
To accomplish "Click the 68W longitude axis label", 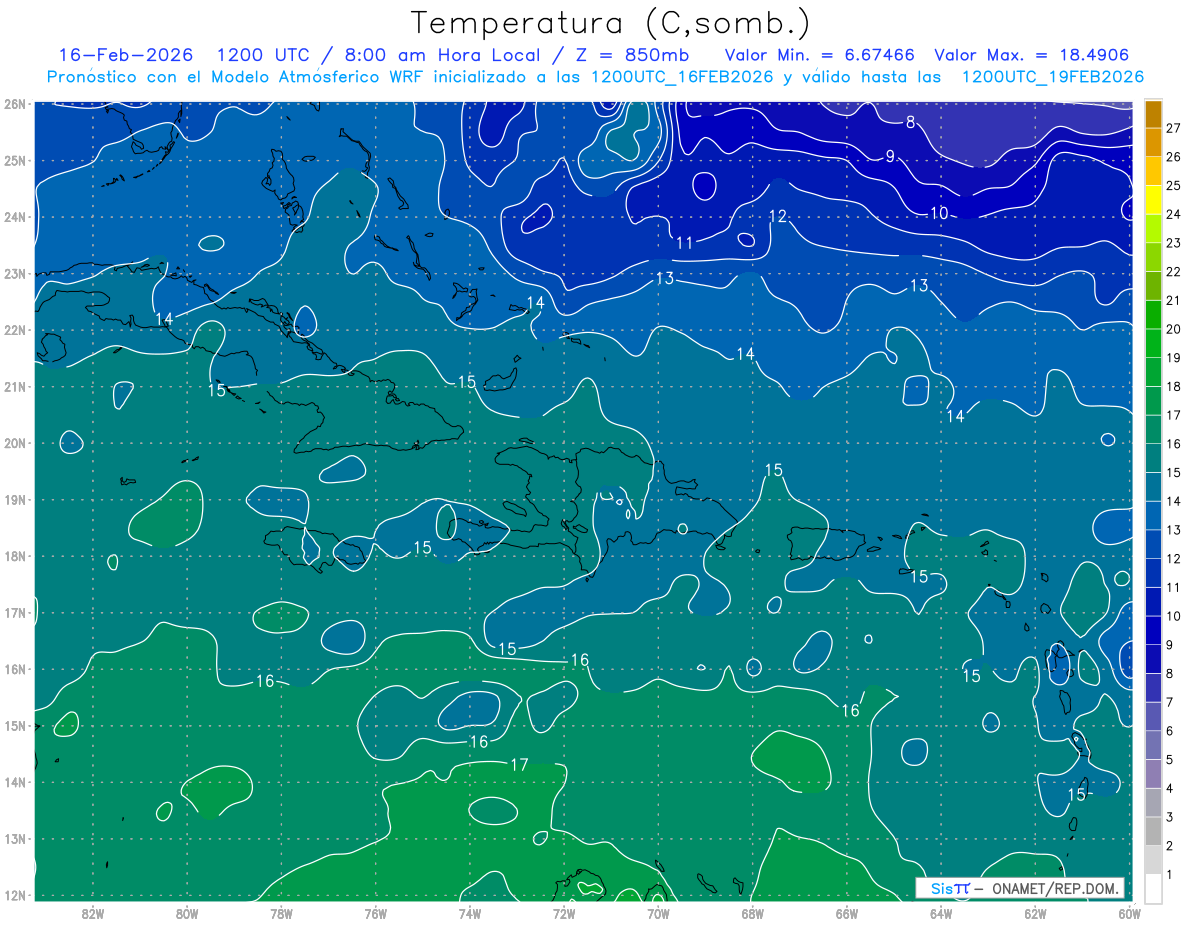I will (752, 913).
